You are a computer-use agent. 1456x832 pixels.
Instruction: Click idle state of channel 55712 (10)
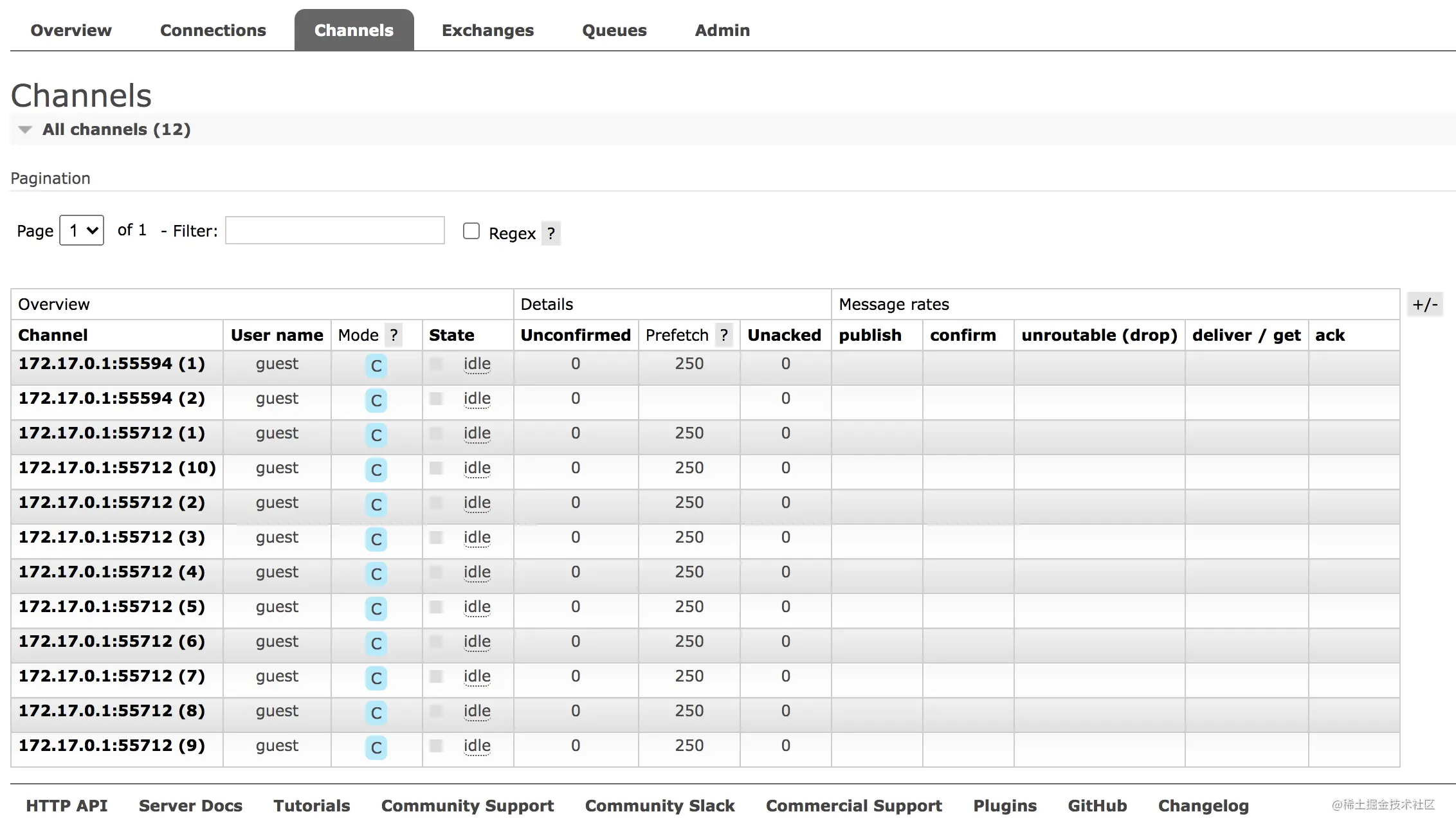point(477,468)
